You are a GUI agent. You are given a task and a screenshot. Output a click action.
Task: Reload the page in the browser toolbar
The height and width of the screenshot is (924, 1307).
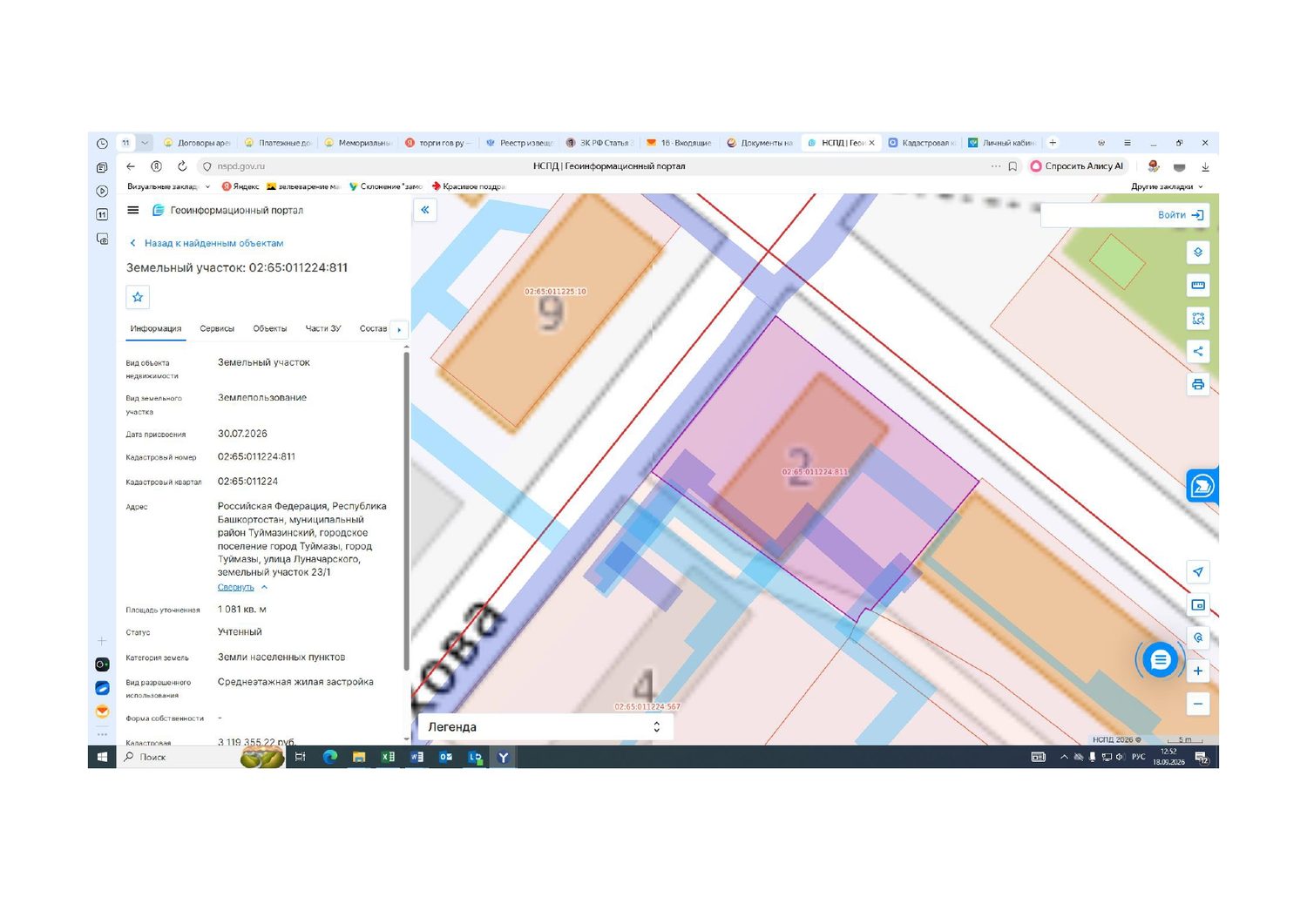182,166
